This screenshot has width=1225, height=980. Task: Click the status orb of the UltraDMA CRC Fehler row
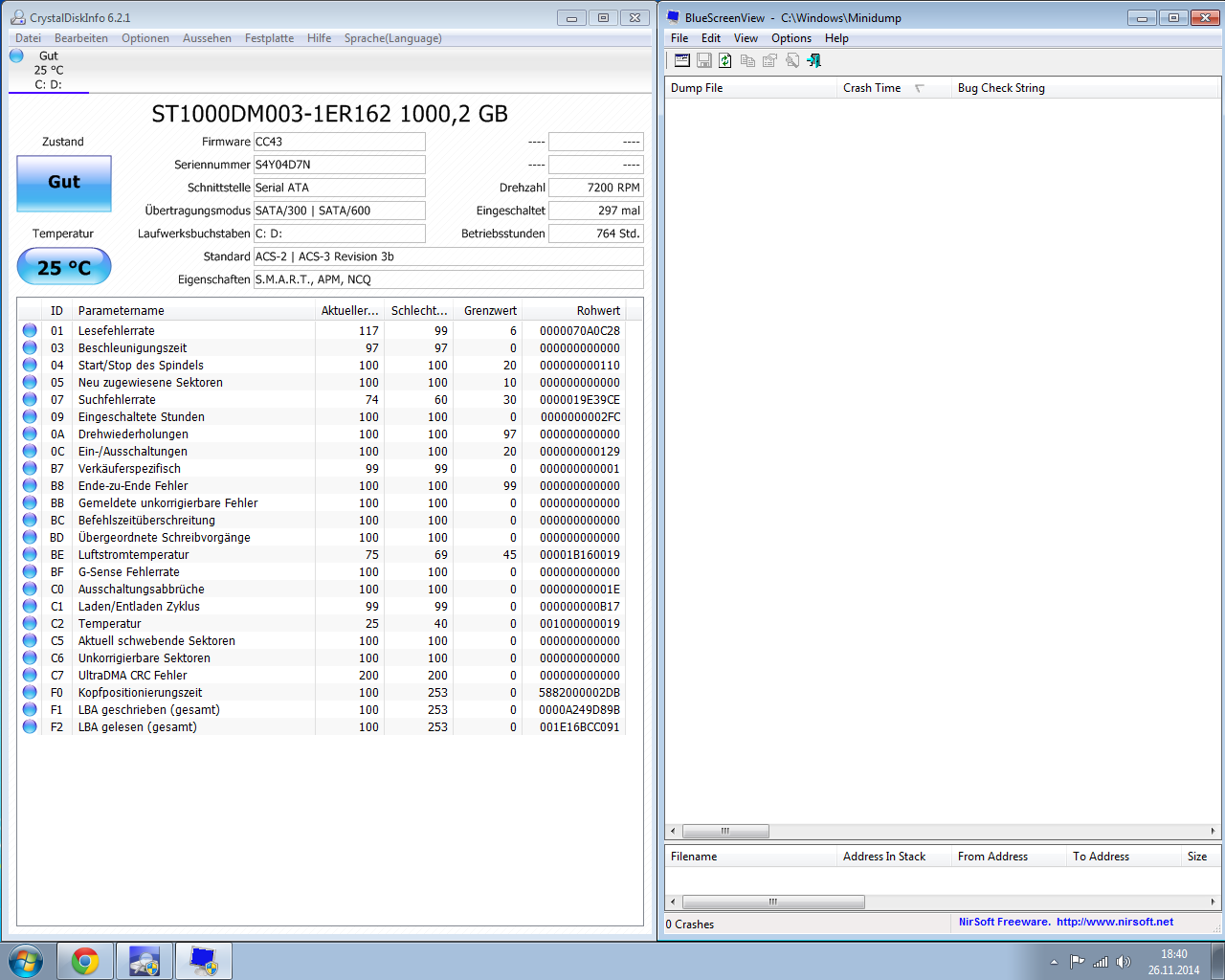click(30, 675)
